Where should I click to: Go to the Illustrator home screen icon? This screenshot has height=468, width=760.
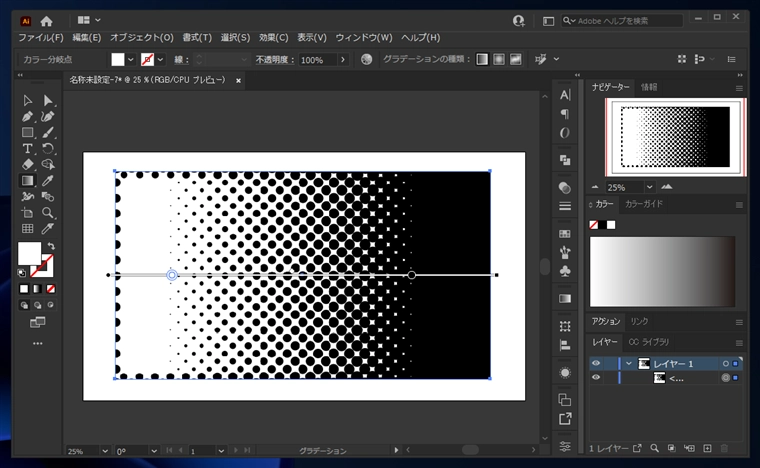(47, 21)
